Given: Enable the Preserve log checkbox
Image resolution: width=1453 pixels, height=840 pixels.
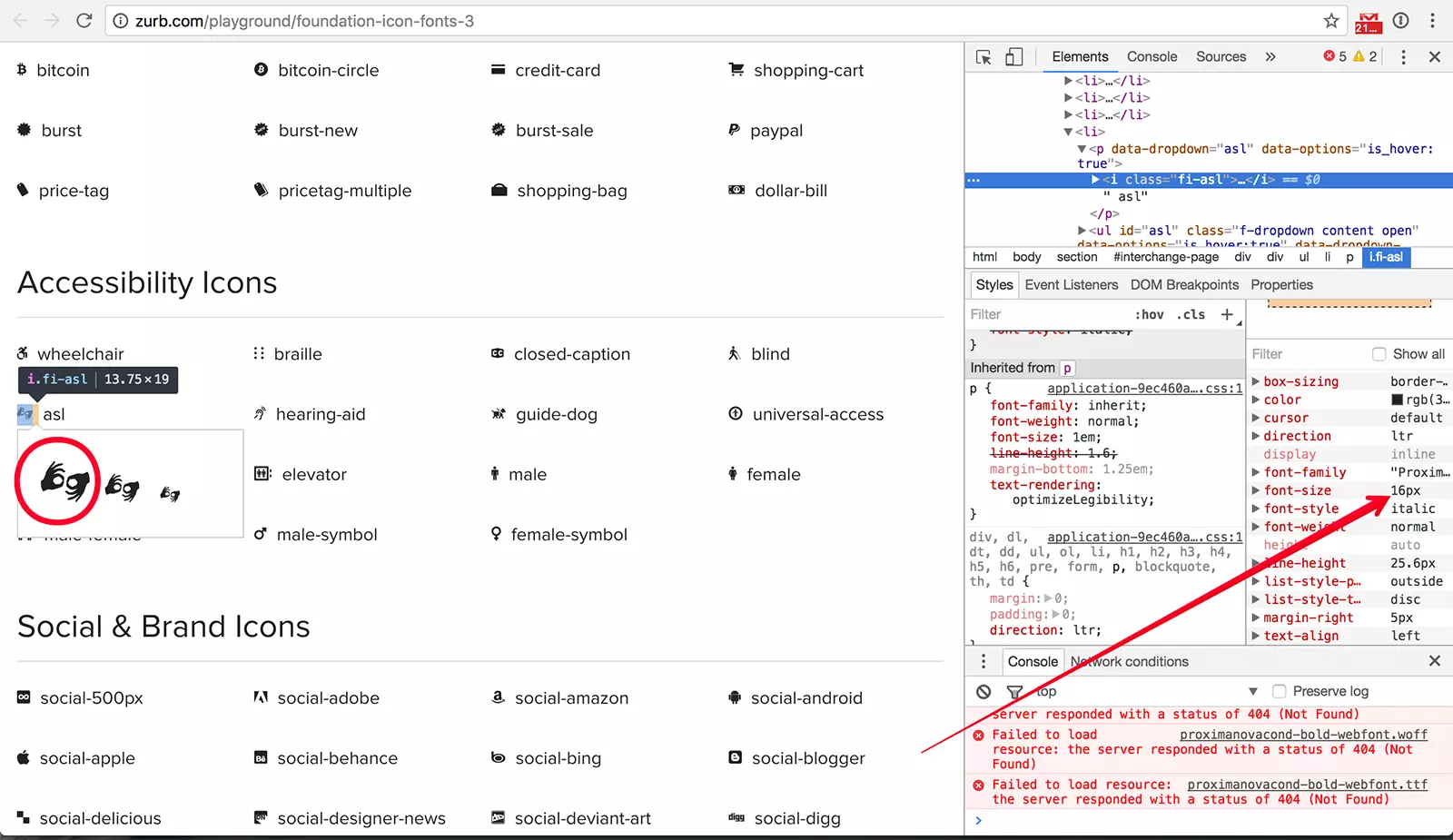Looking at the screenshot, I should pyautogui.click(x=1279, y=691).
